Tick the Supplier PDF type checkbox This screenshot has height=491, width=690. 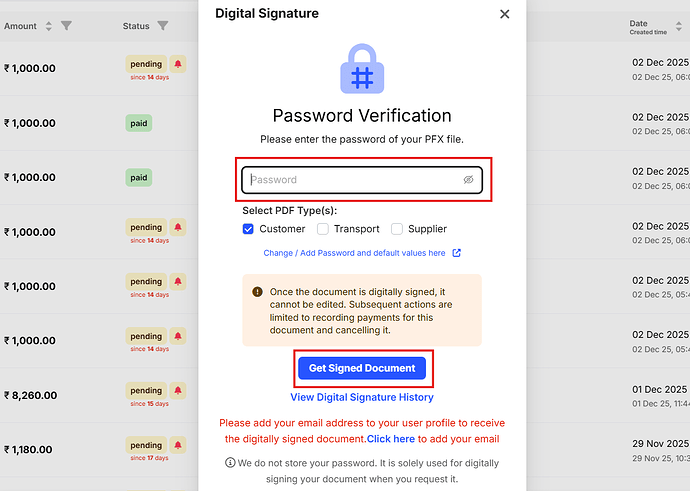tap(397, 229)
